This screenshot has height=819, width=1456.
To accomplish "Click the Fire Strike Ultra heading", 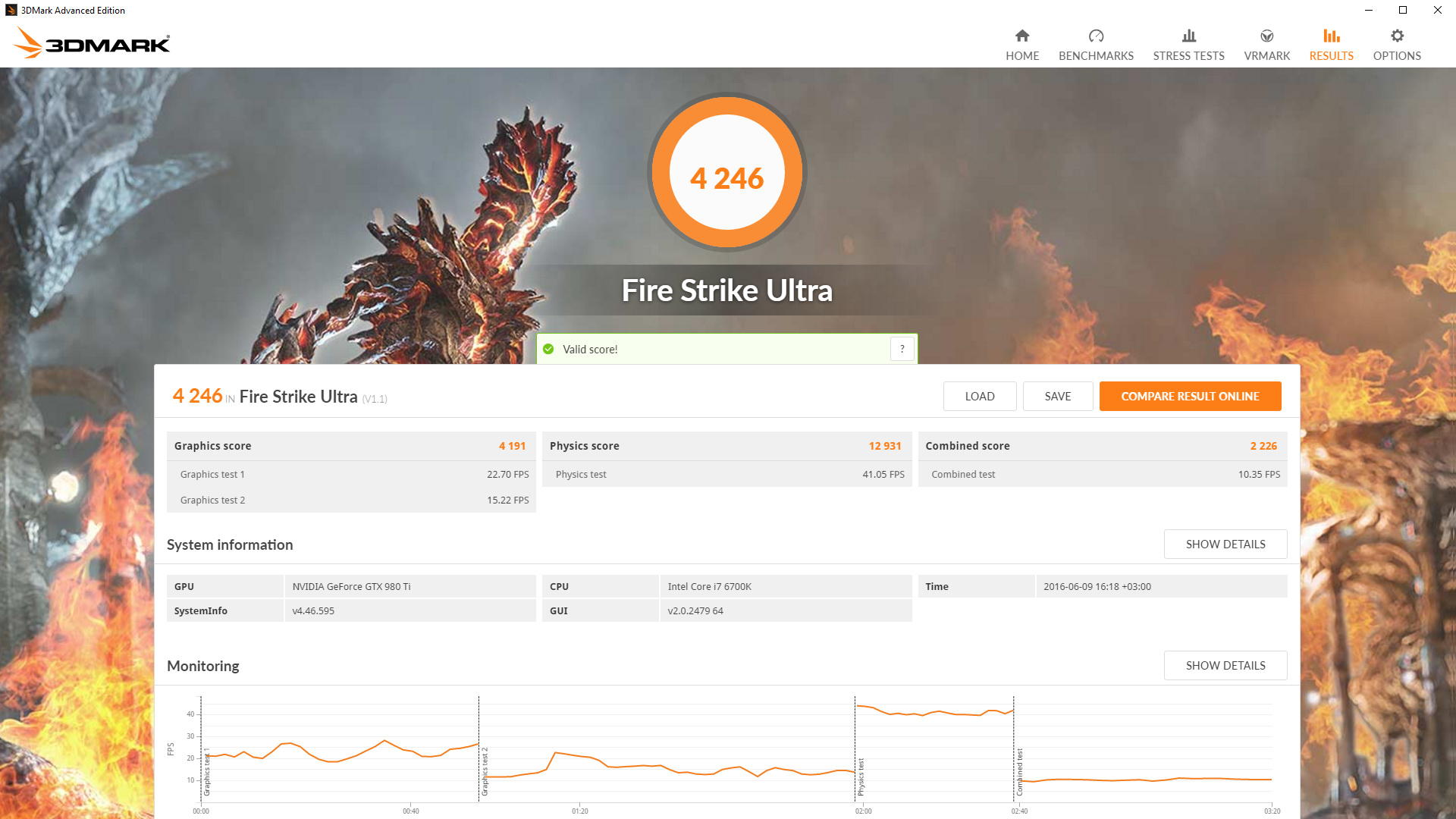I will tap(726, 290).
